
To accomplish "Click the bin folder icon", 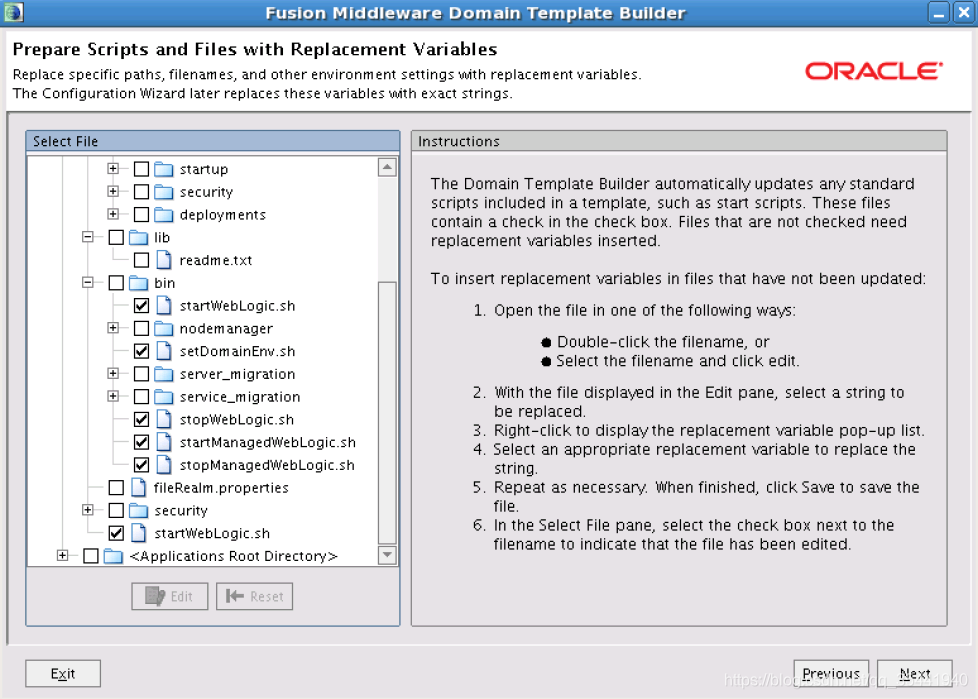I will [138, 283].
